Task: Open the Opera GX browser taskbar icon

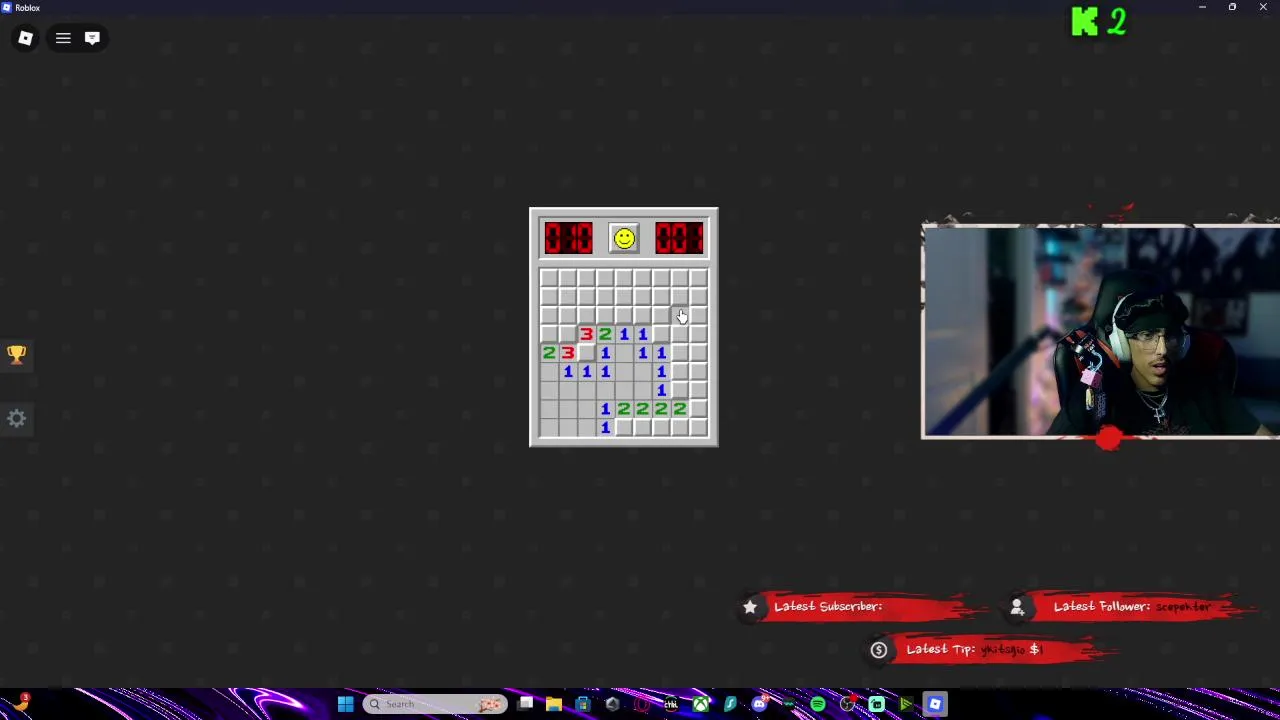Action: click(x=642, y=704)
